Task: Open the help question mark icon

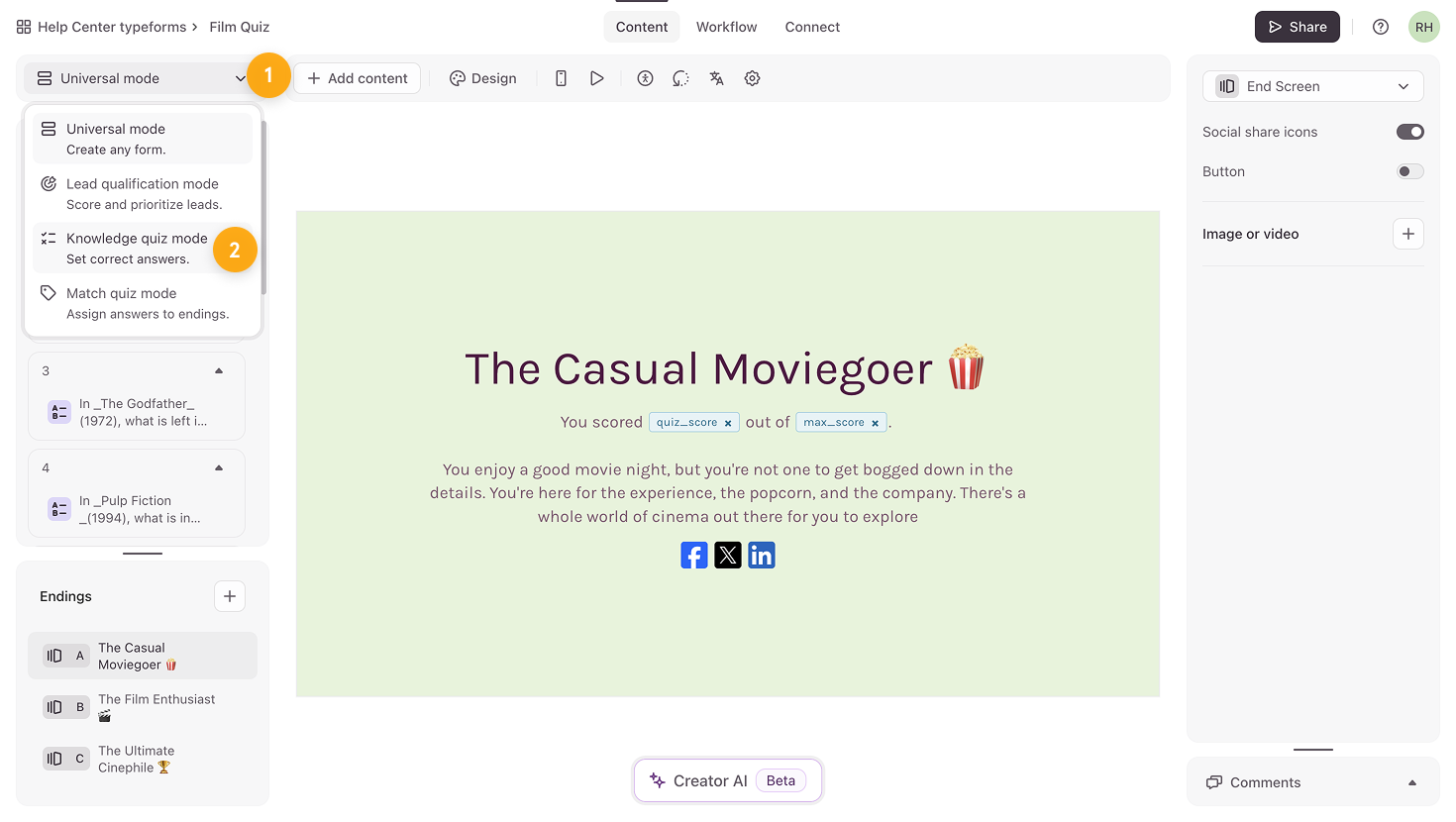Action: (1380, 27)
